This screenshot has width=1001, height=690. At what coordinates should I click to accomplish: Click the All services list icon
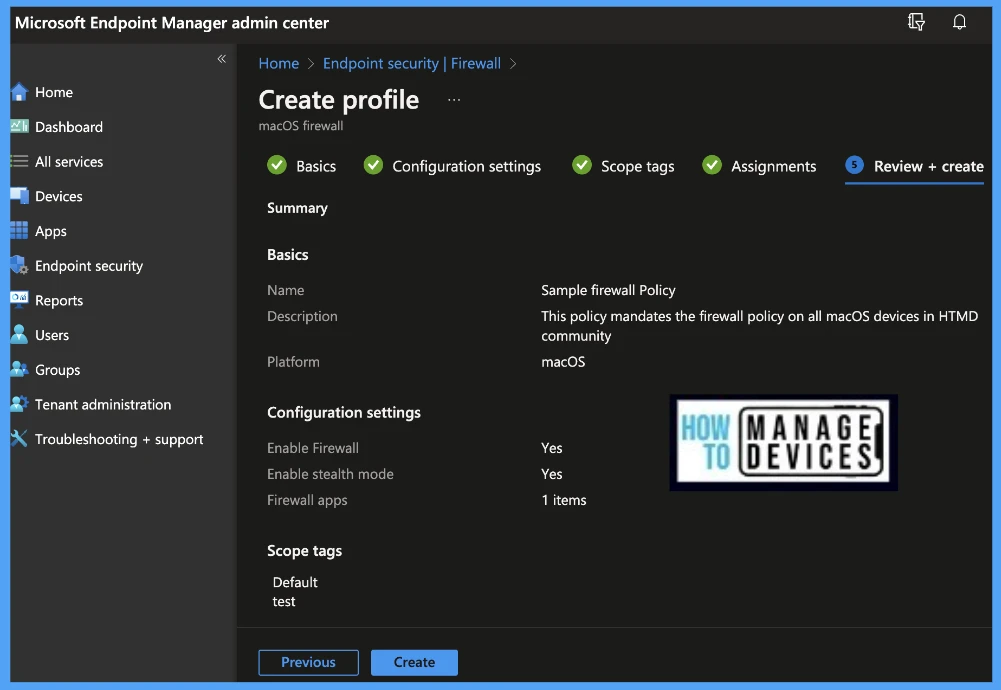[19, 161]
